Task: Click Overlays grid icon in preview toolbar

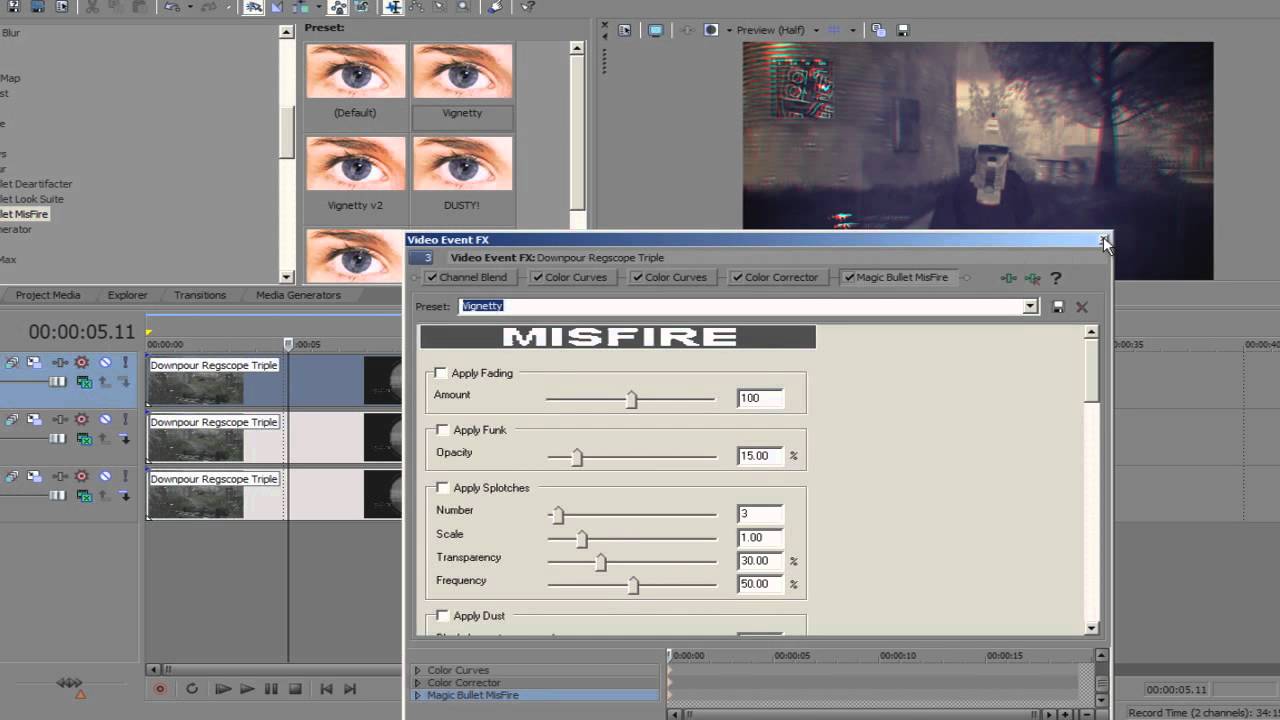Action: pos(833,30)
